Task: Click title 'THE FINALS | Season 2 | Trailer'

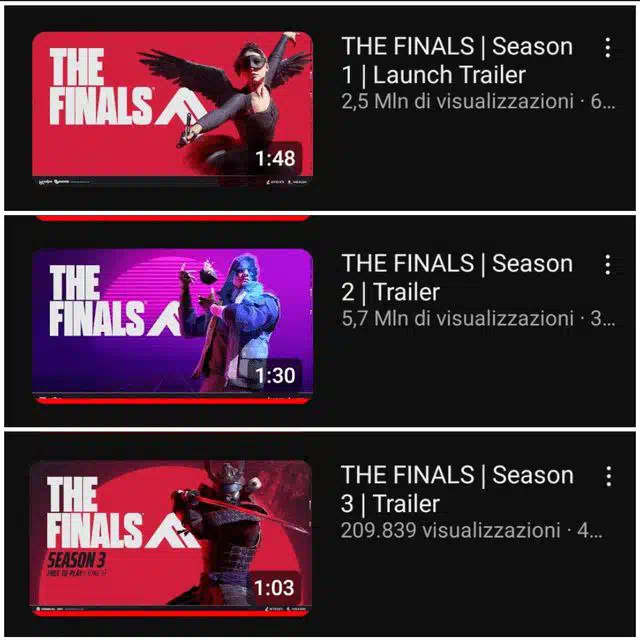Action: (457, 278)
